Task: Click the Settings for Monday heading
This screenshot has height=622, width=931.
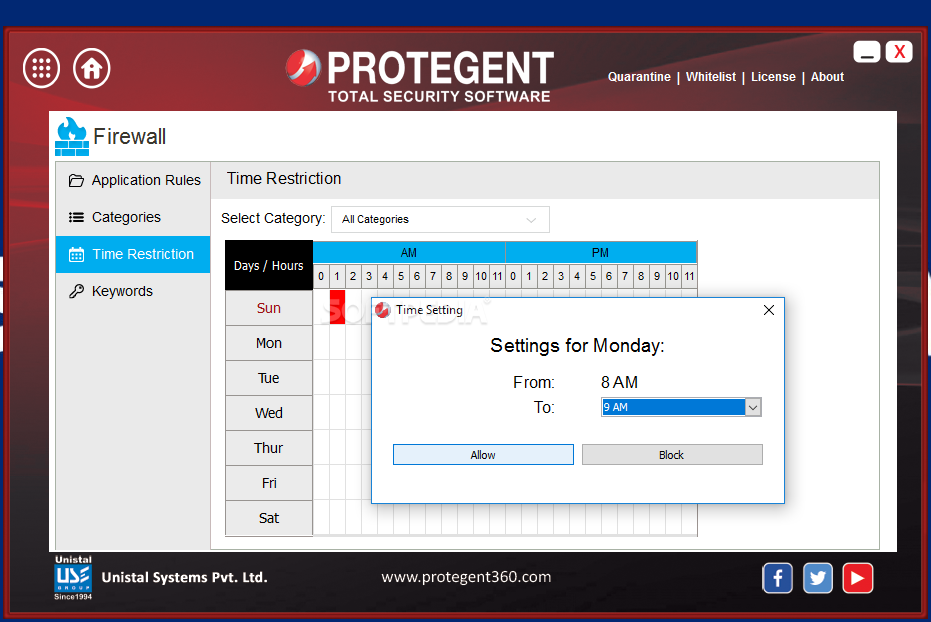Action: [x=577, y=345]
